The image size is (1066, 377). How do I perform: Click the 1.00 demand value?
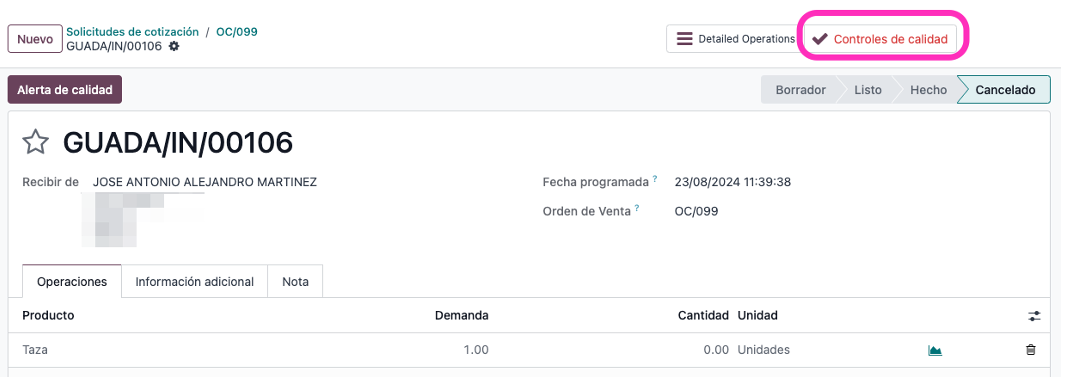476,351
